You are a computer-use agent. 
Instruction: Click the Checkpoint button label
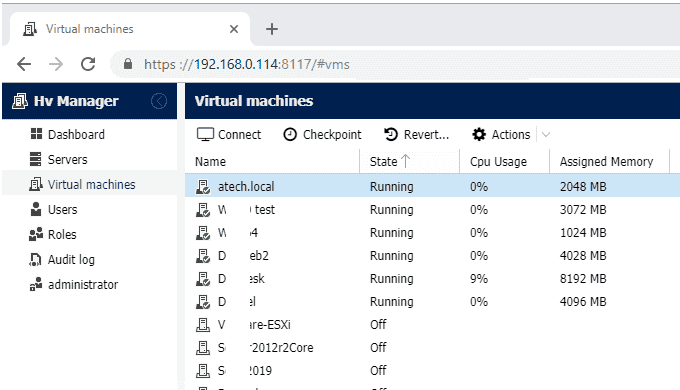click(x=332, y=134)
